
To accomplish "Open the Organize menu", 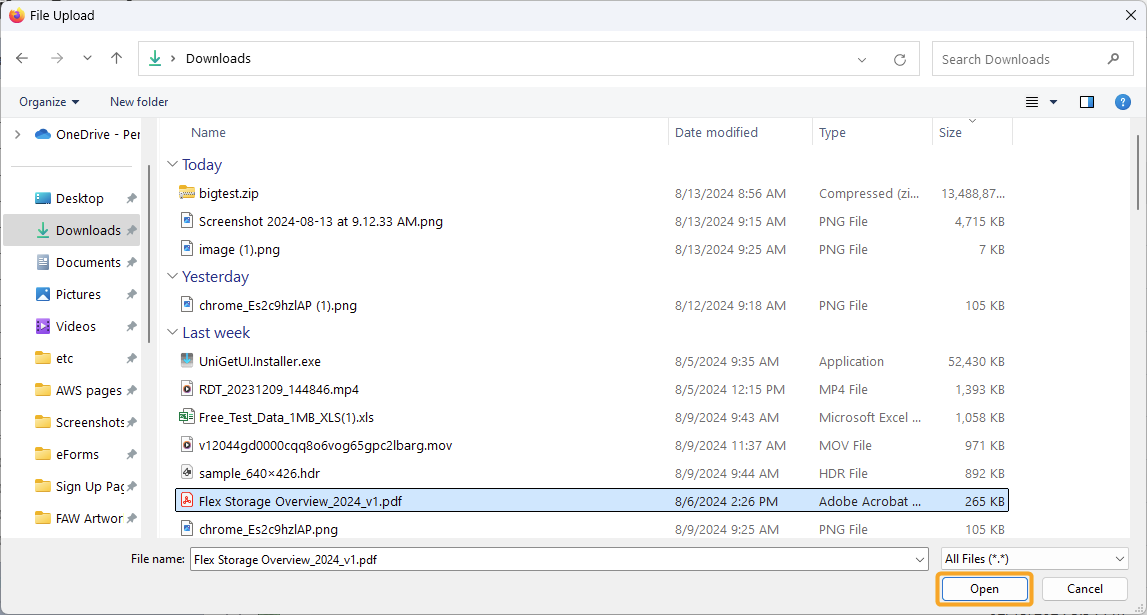I will pyautogui.click(x=48, y=101).
